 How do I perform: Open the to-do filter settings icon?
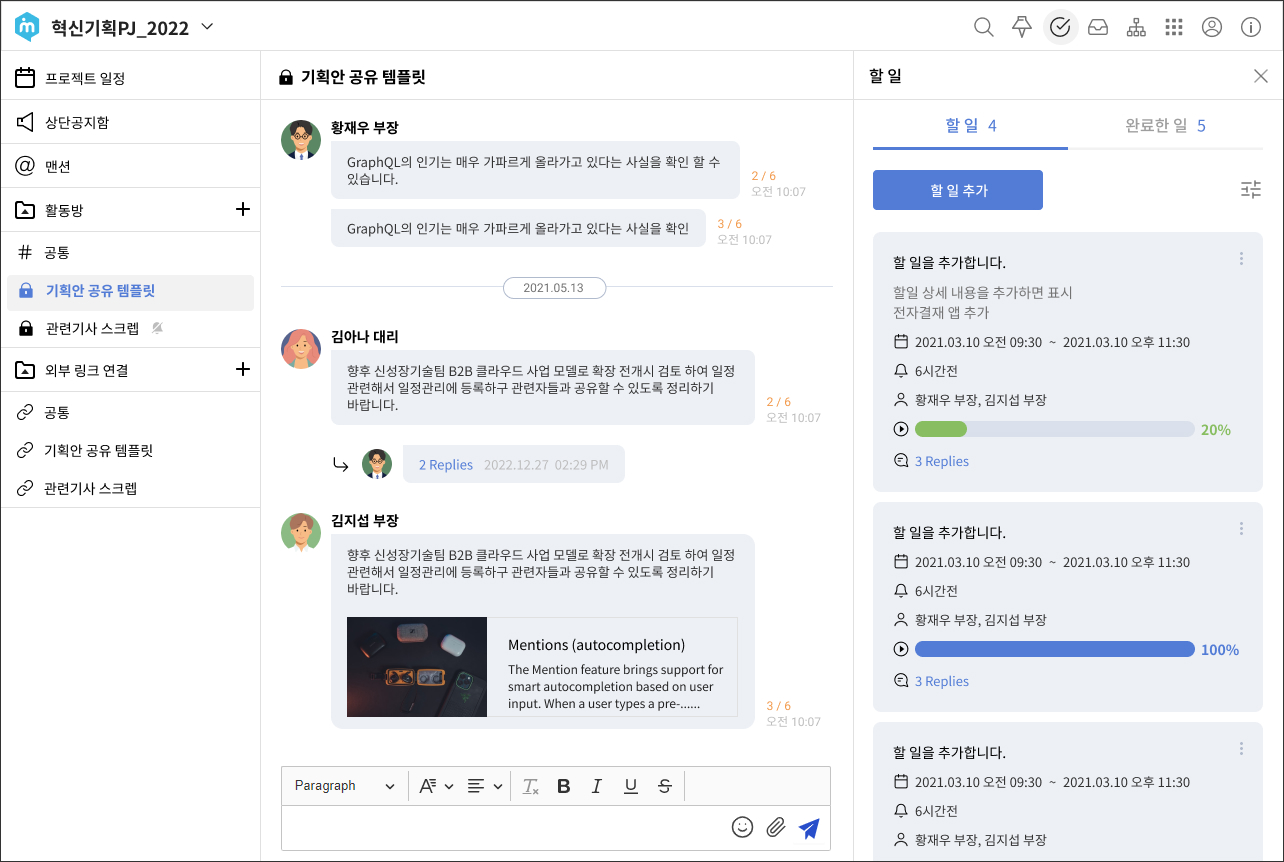click(1251, 189)
